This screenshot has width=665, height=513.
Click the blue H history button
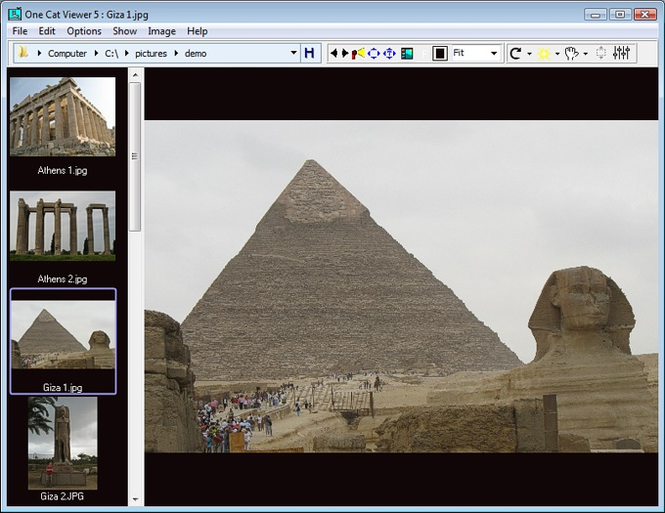(x=309, y=53)
